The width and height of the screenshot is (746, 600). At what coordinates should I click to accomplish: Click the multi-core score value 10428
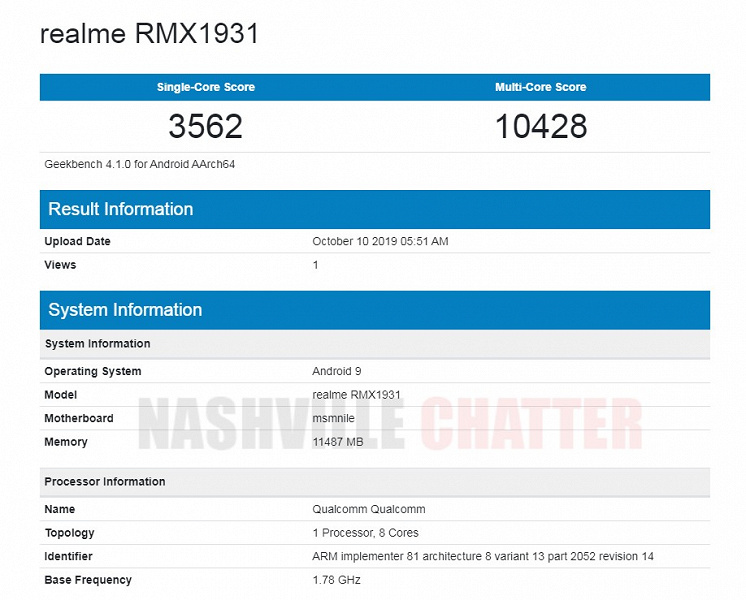click(541, 126)
